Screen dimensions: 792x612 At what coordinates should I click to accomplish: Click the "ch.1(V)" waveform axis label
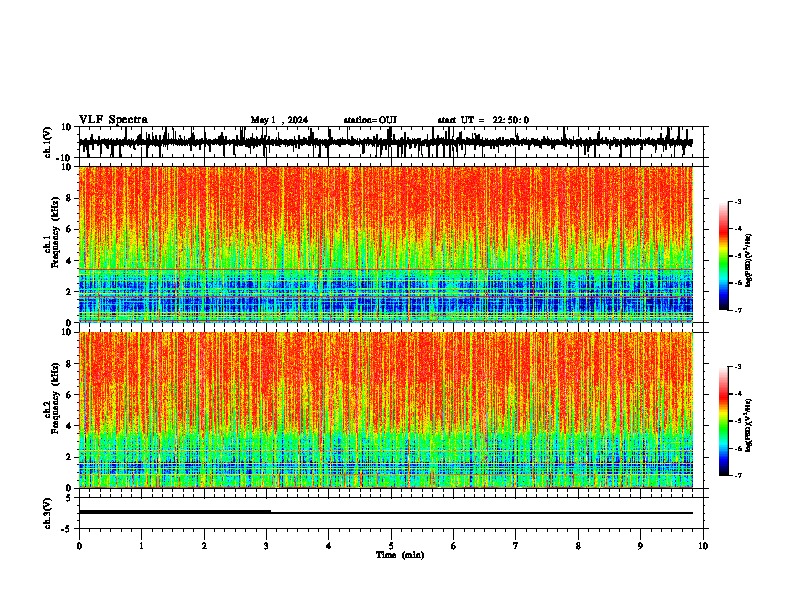click(48, 142)
